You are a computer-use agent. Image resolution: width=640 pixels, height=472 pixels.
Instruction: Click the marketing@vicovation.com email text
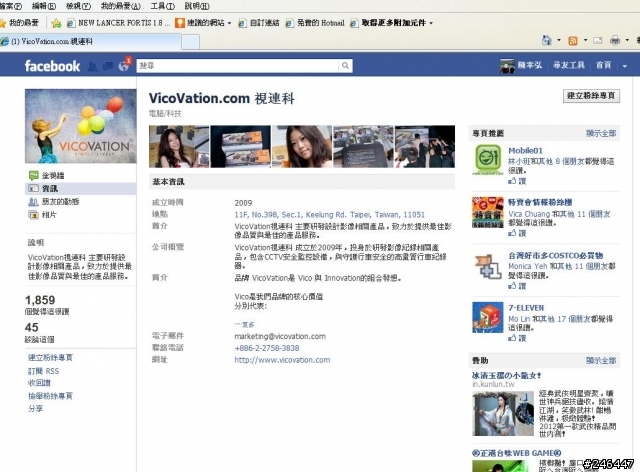click(x=280, y=336)
